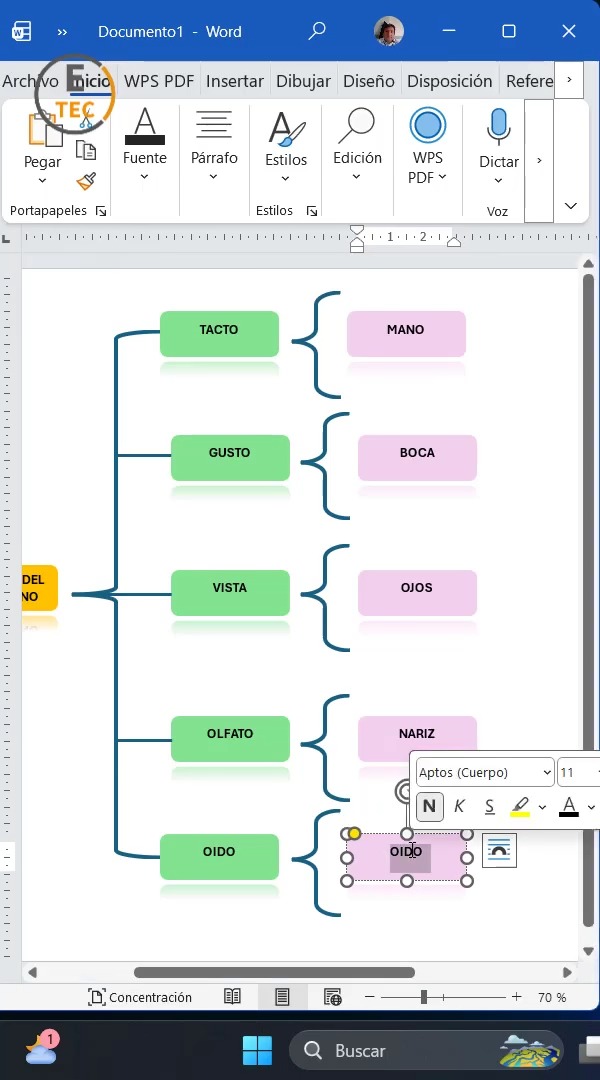Toggle italic K in mini toolbar
600x1080 pixels.
(x=459, y=806)
